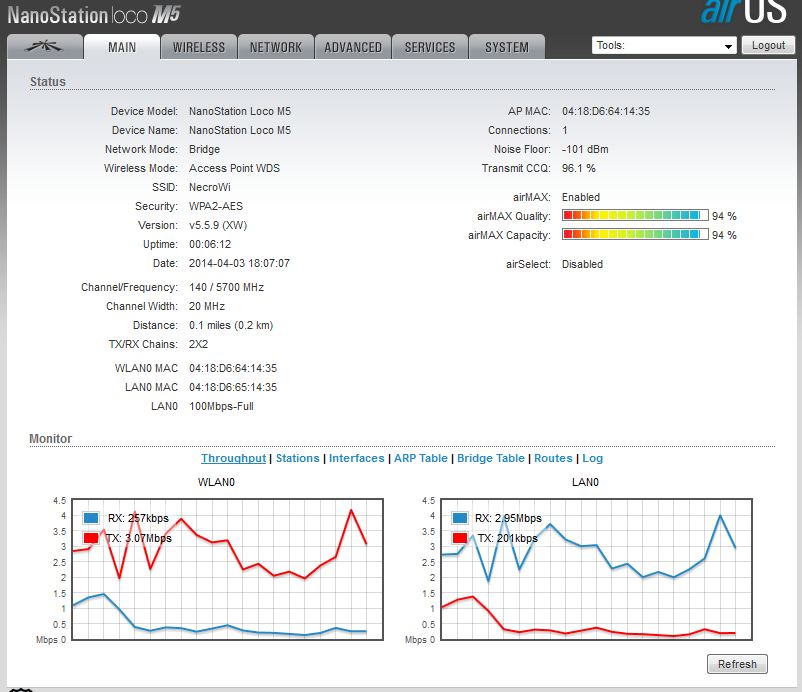Open the SERVICES tab
Image resolution: width=802 pixels, height=692 pixels.
pos(430,47)
